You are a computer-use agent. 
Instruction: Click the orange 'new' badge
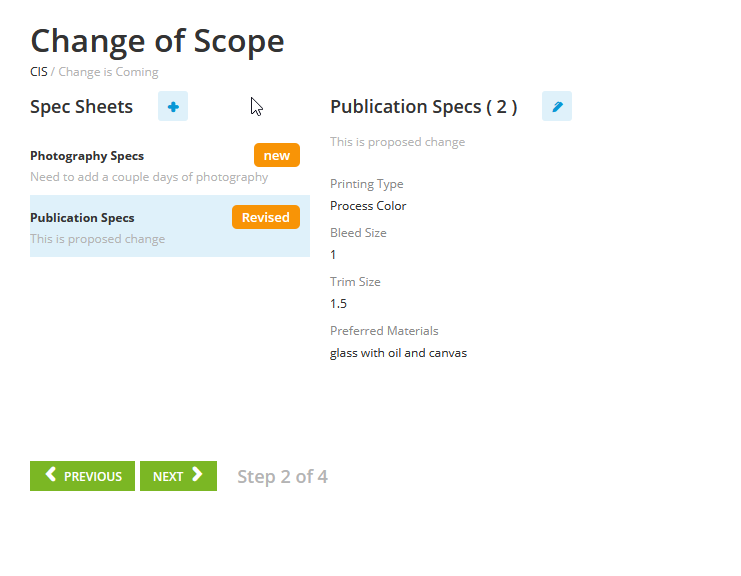[x=277, y=155]
